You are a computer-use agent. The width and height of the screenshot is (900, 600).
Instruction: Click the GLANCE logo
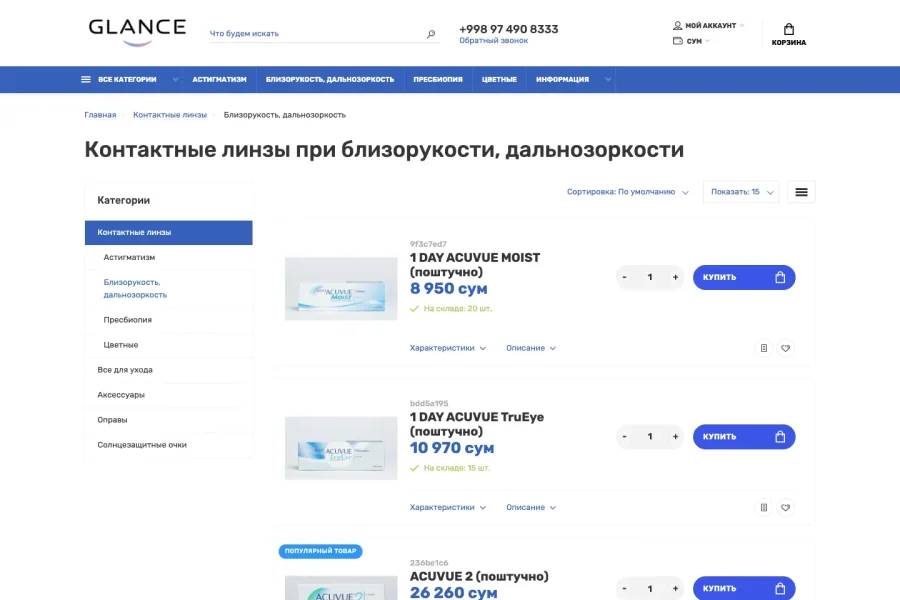coord(137,32)
